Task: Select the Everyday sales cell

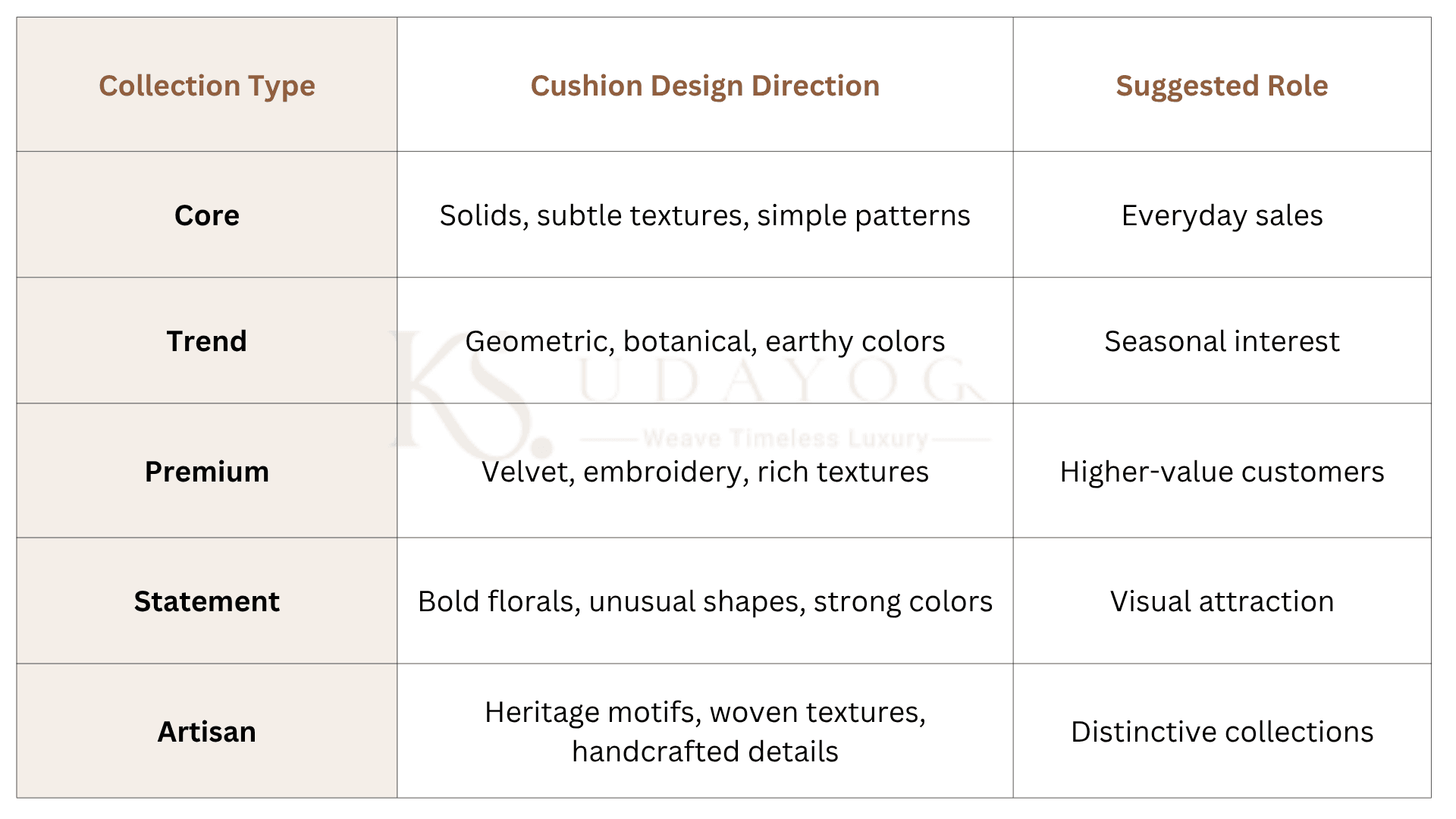Action: pos(1222,215)
